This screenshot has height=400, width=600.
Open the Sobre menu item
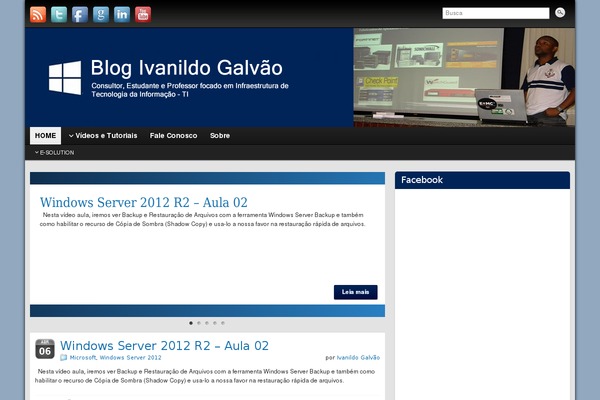(x=220, y=136)
